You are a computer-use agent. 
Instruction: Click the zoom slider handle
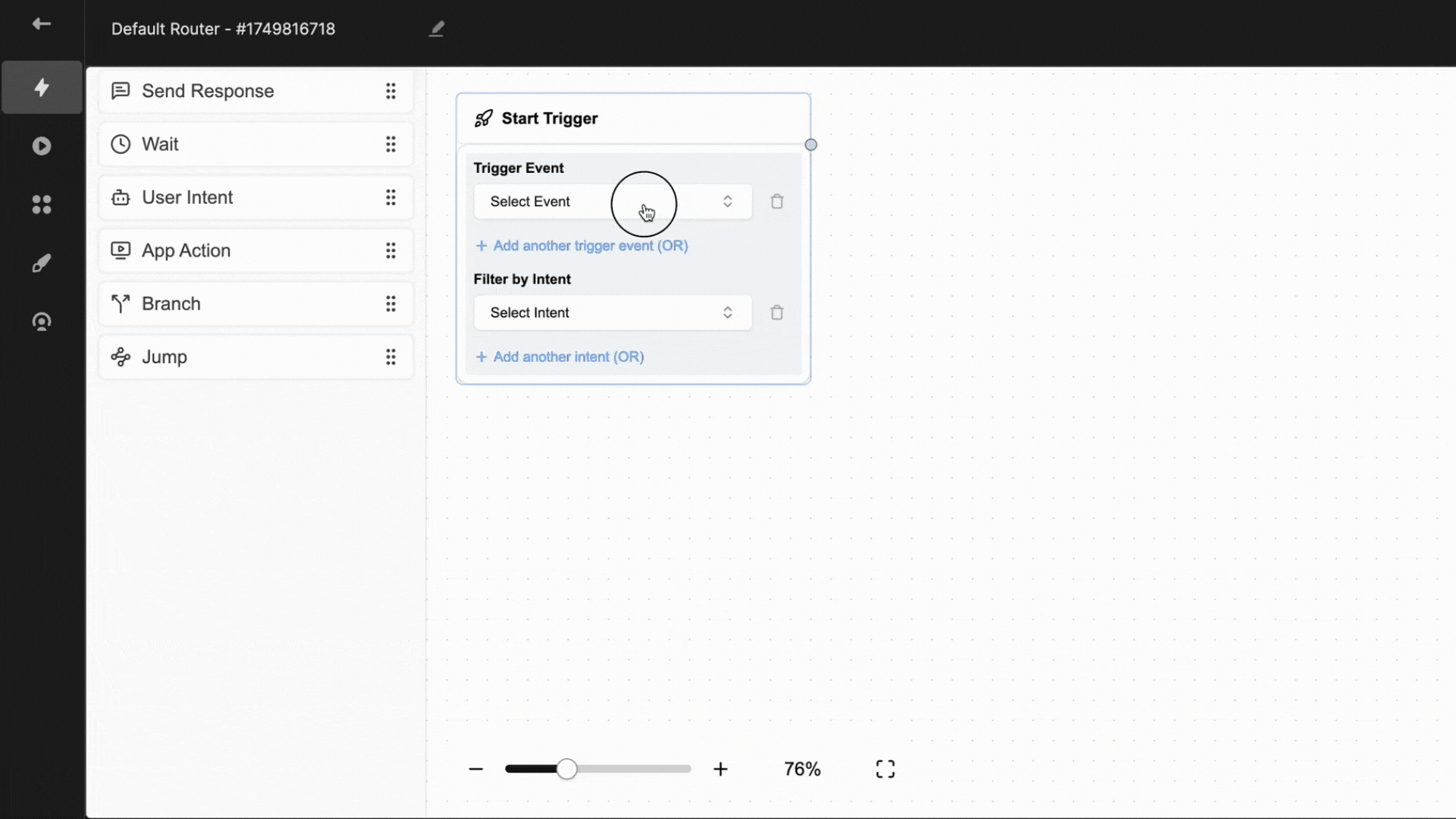pyautogui.click(x=567, y=768)
